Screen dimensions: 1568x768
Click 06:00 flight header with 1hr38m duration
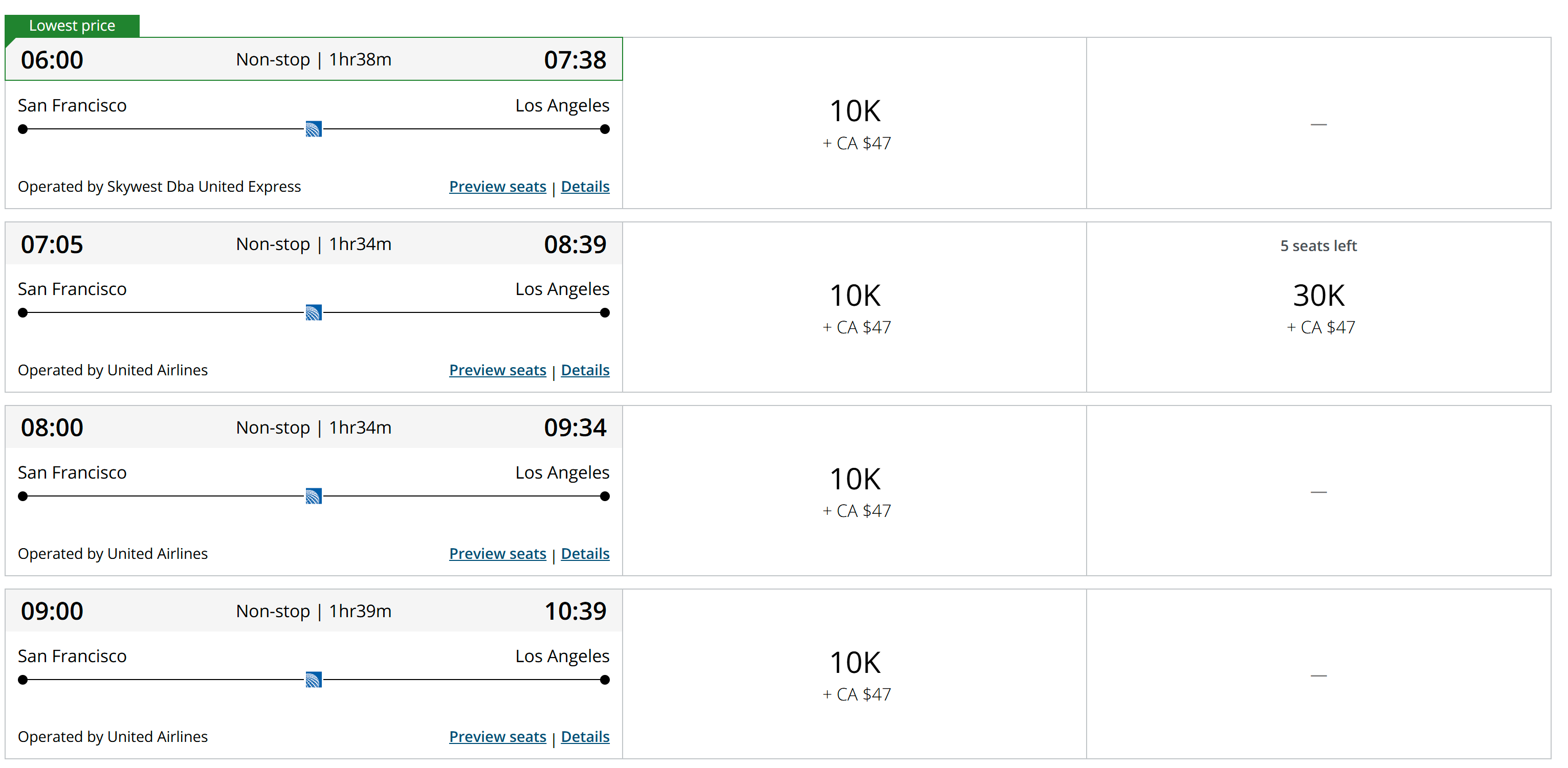click(x=314, y=59)
